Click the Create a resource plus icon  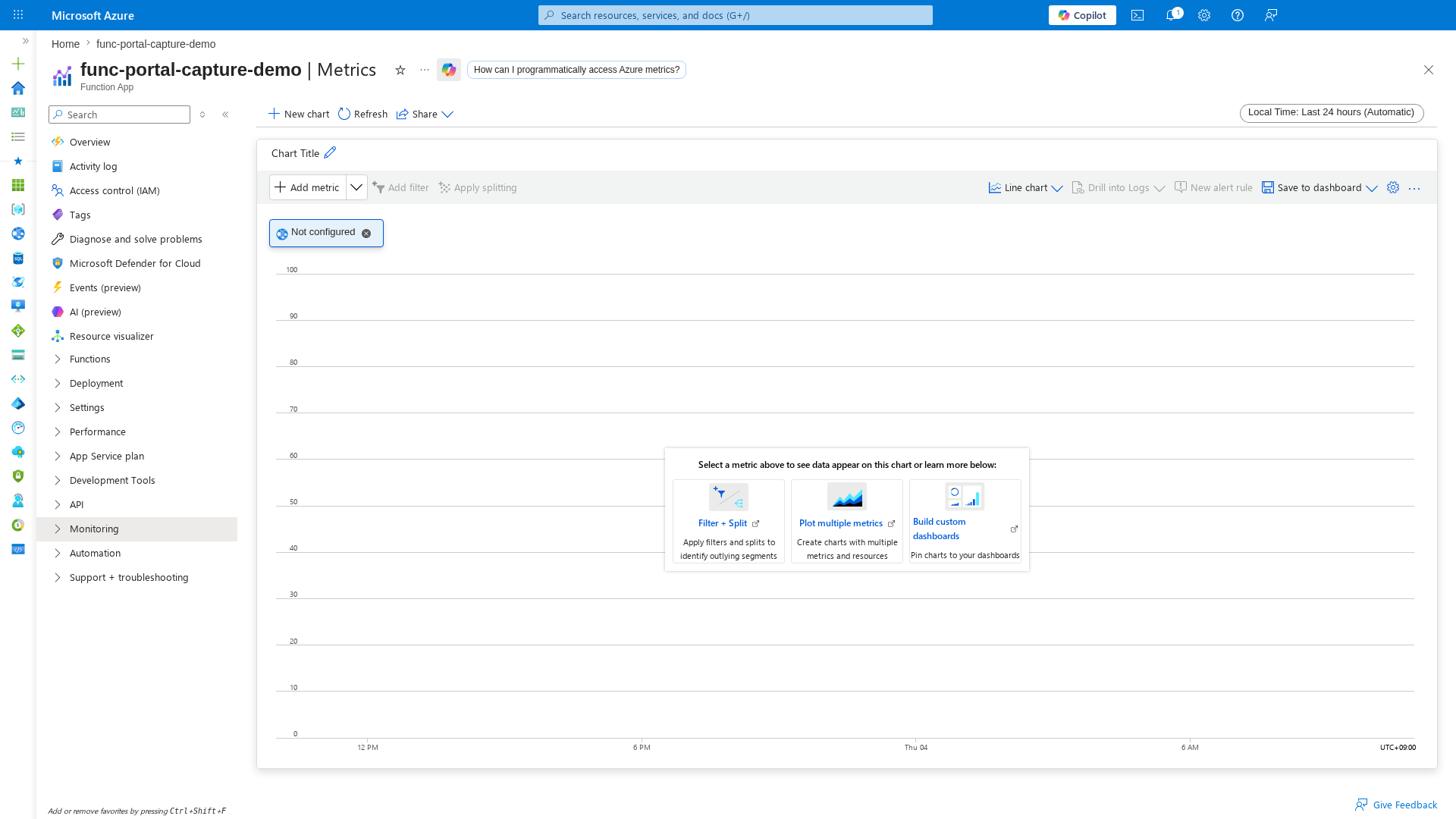(x=18, y=64)
